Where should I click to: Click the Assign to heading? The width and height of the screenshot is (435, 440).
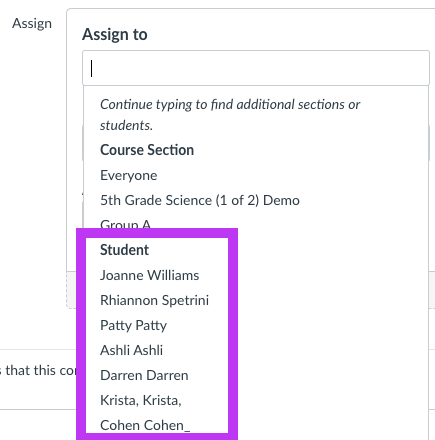tap(115, 34)
